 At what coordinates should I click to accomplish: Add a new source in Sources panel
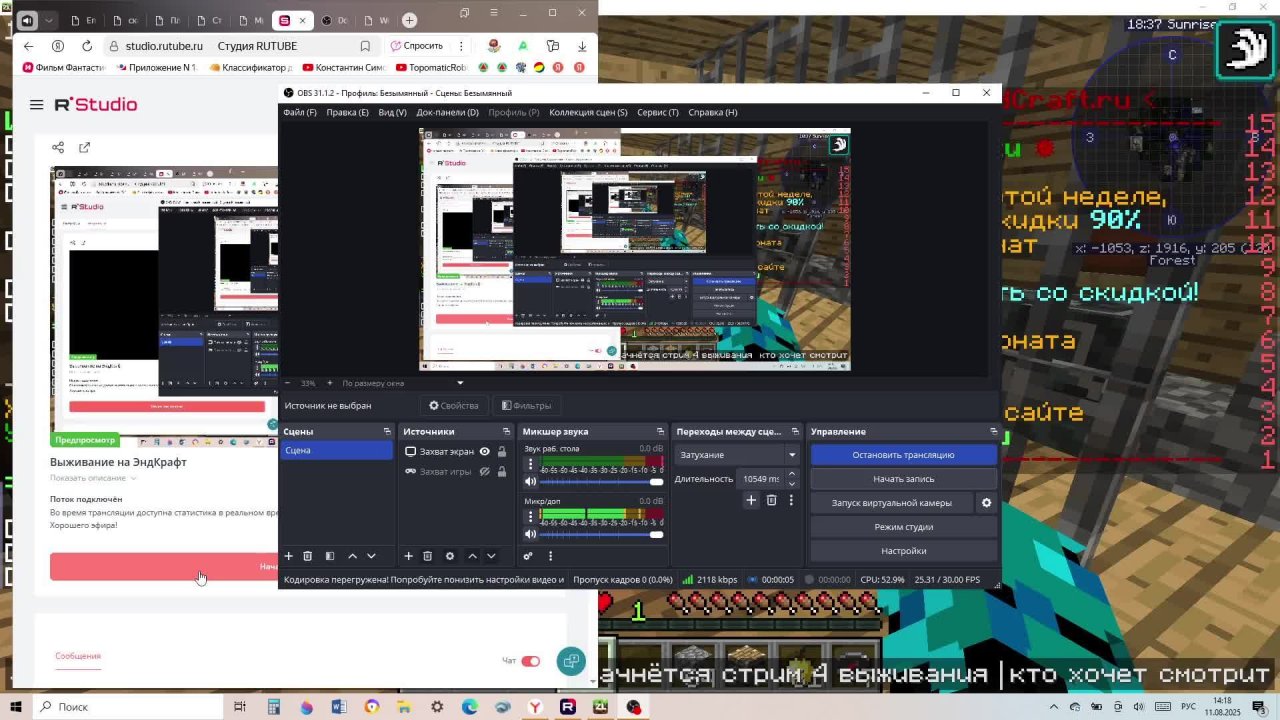(x=408, y=556)
